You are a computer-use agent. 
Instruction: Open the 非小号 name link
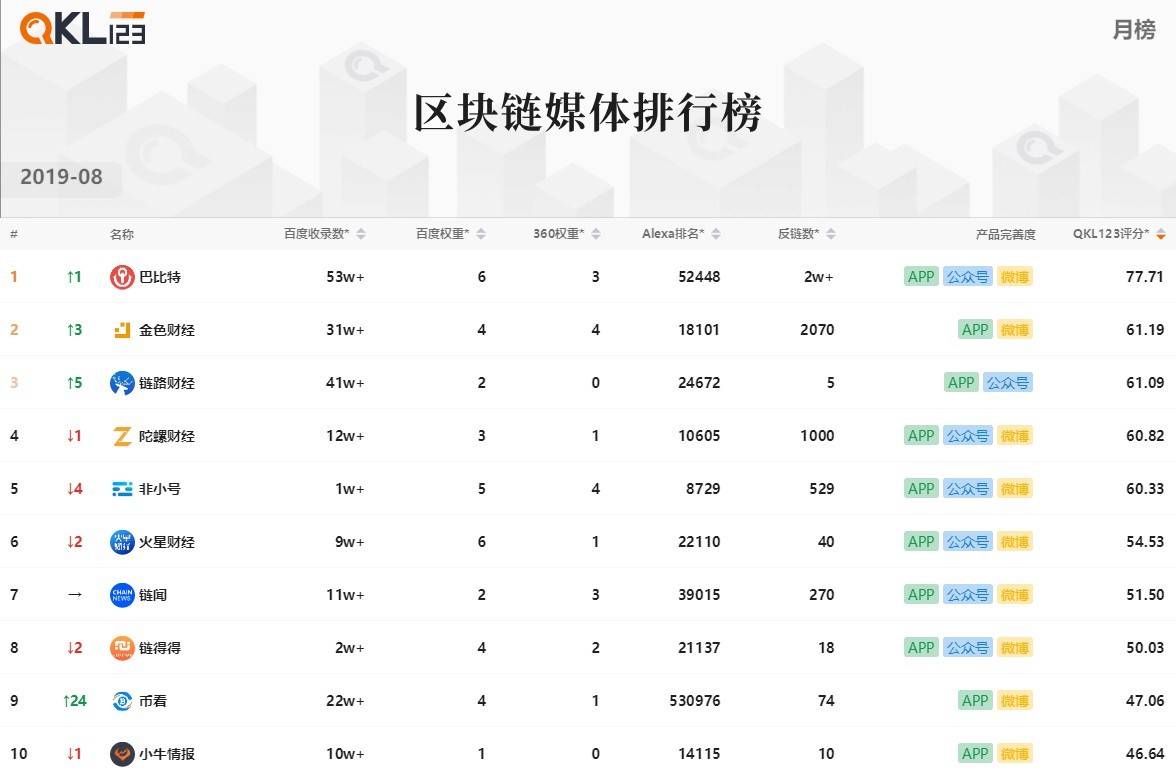click(x=160, y=489)
